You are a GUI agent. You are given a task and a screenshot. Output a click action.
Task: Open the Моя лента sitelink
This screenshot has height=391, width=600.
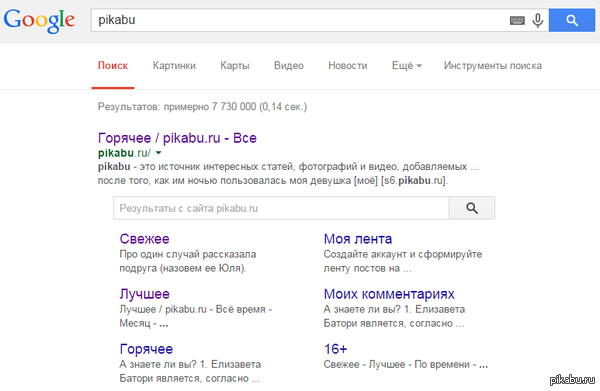click(x=358, y=239)
